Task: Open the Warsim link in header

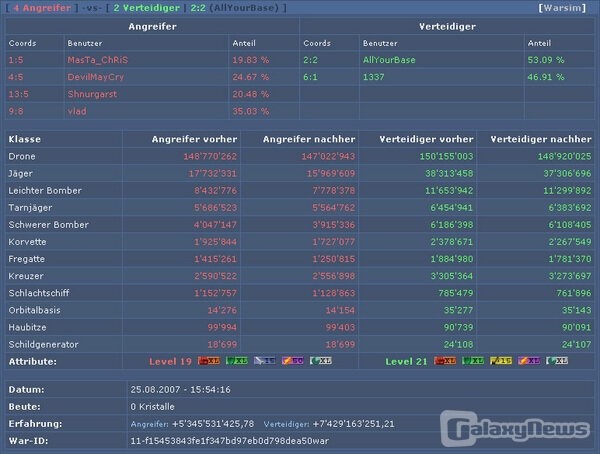Action: point(566,8)
